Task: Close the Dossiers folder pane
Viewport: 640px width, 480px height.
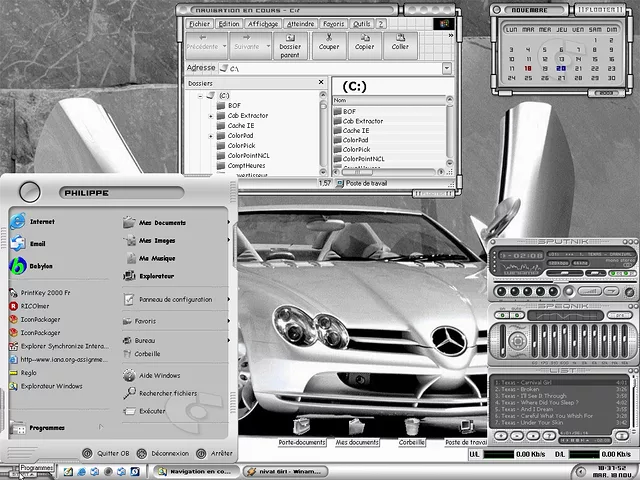Action: [x=319, y=83]
